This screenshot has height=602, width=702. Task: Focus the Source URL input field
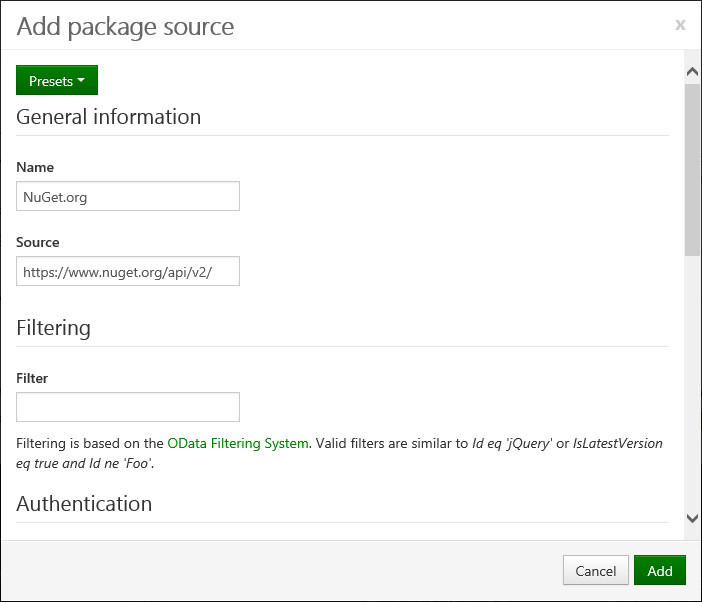pos(128,271)
